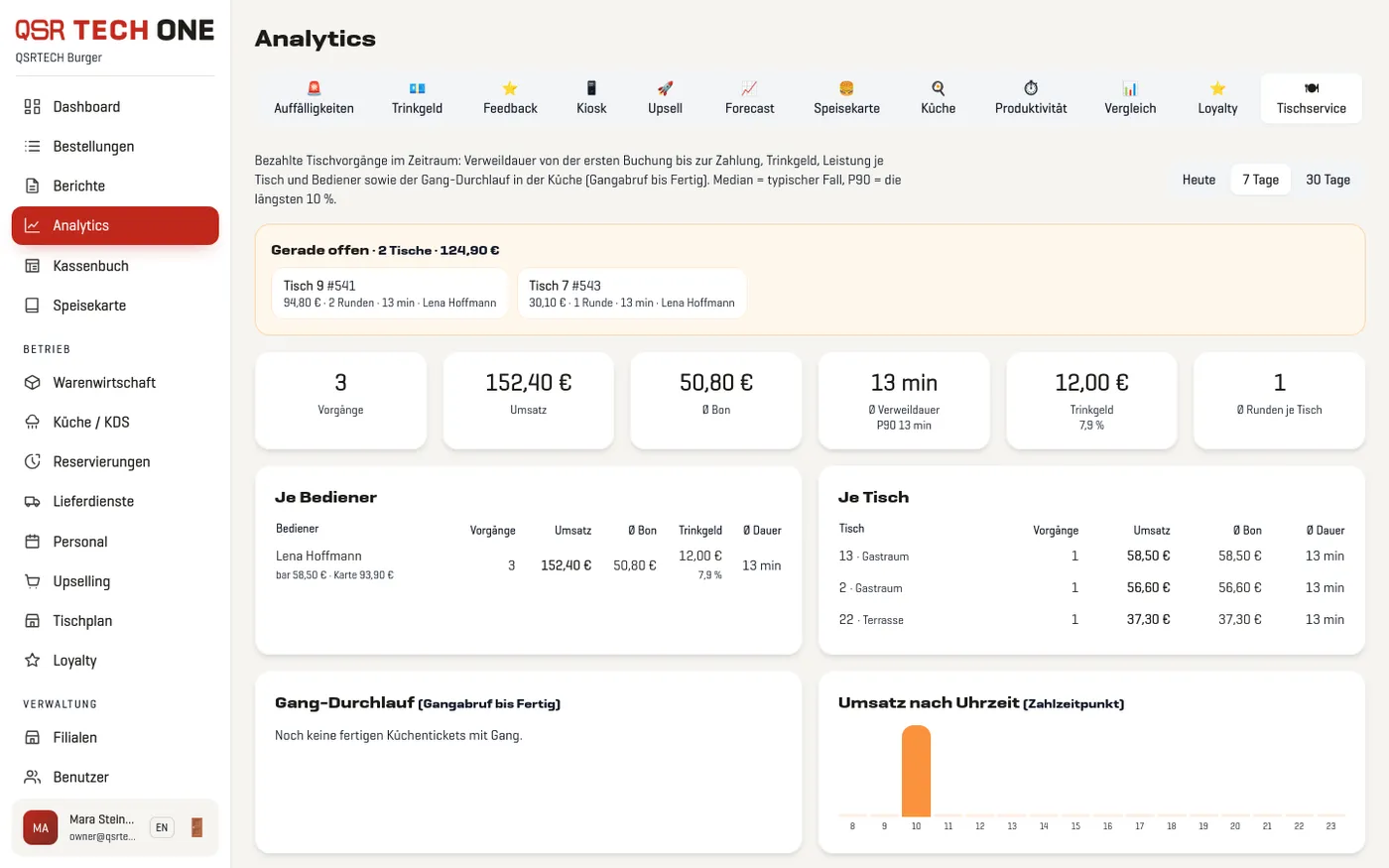Set the time range to Heute
1389x868 pixels.
point(1199,180)
